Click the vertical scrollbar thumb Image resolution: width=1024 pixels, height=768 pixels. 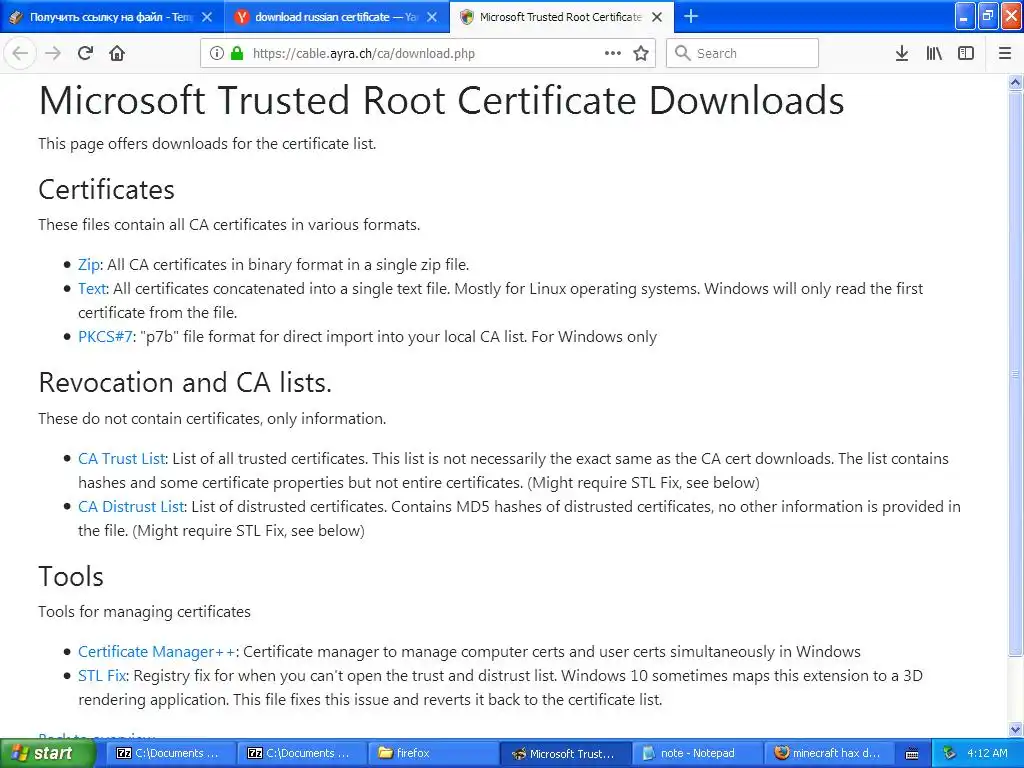click(x=1016, y=374)
